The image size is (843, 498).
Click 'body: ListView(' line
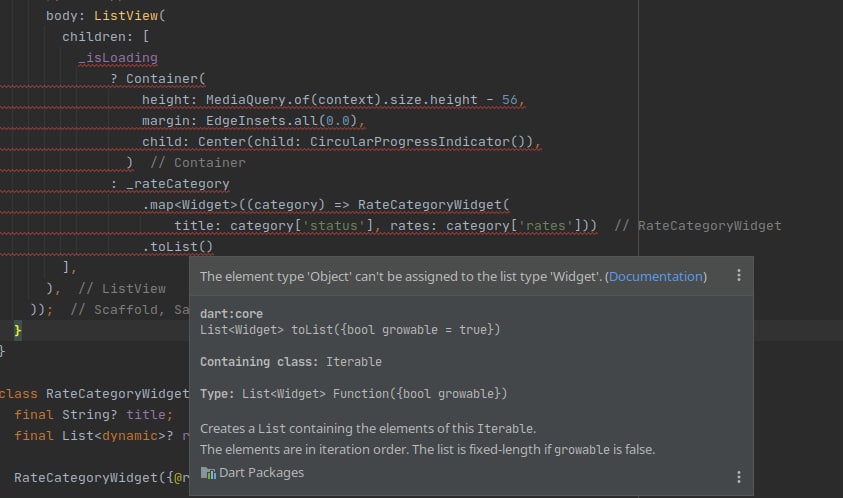click(106, 16)
